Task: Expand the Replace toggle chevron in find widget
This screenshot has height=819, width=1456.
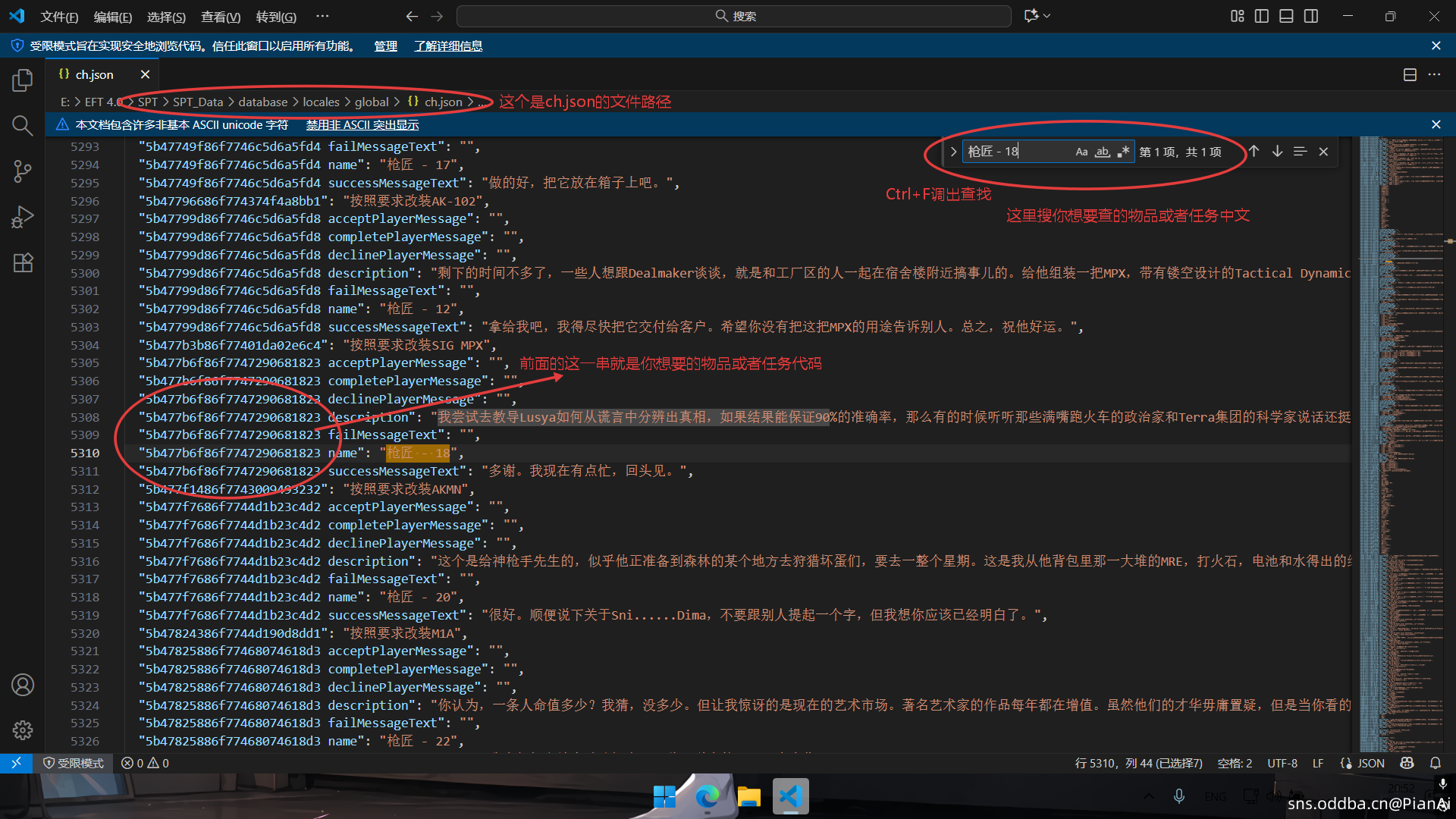Action: 953,152
